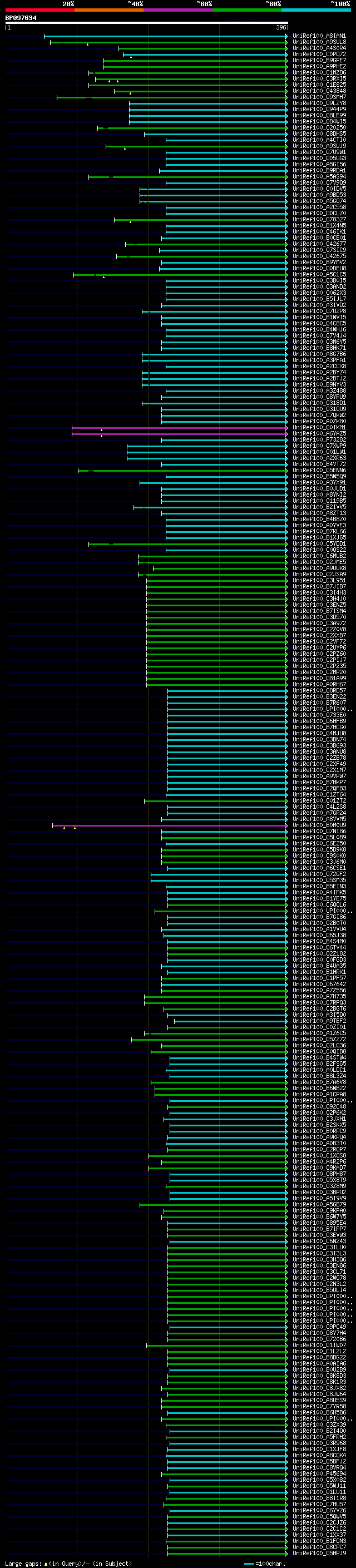Select the UniRef100_A6CSE1 label
This screenshot has width=356, height=1568.
pos(319,868)
